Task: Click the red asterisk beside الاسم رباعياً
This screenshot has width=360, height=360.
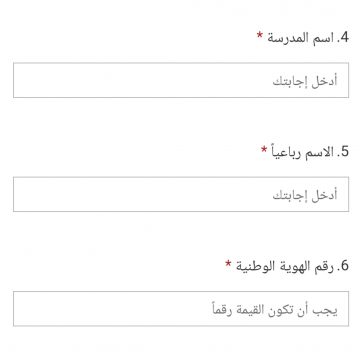Action: tap(264, 149)
